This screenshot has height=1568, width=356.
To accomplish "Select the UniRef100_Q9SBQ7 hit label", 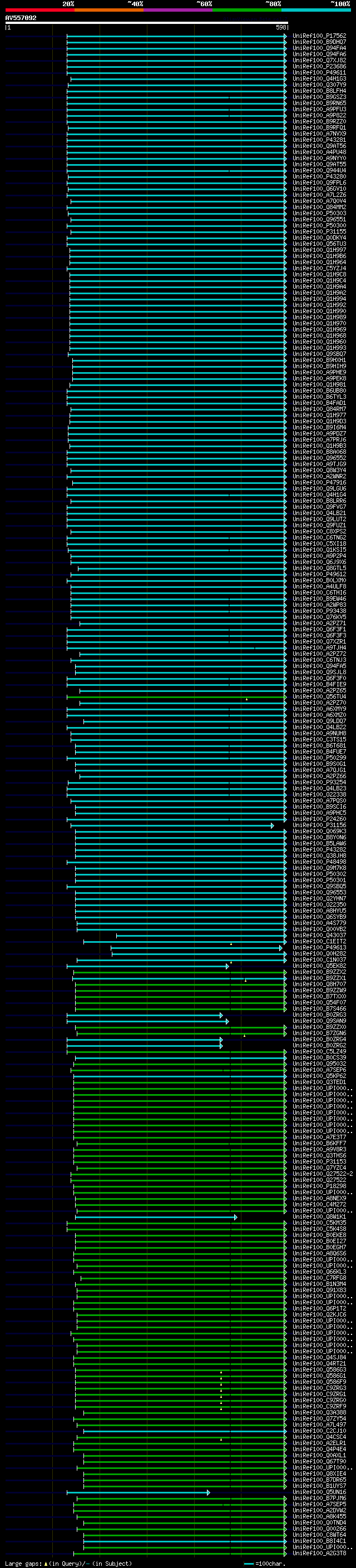I will coord(319,354).
